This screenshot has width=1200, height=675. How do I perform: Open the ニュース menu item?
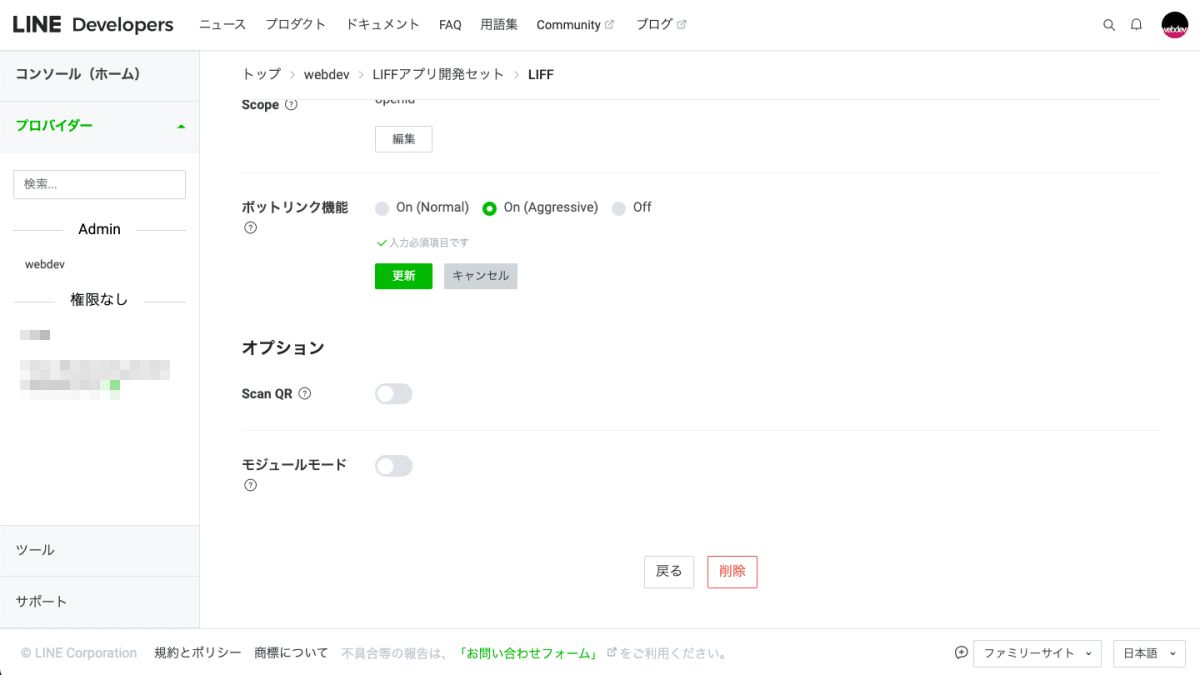pos(222,25)
